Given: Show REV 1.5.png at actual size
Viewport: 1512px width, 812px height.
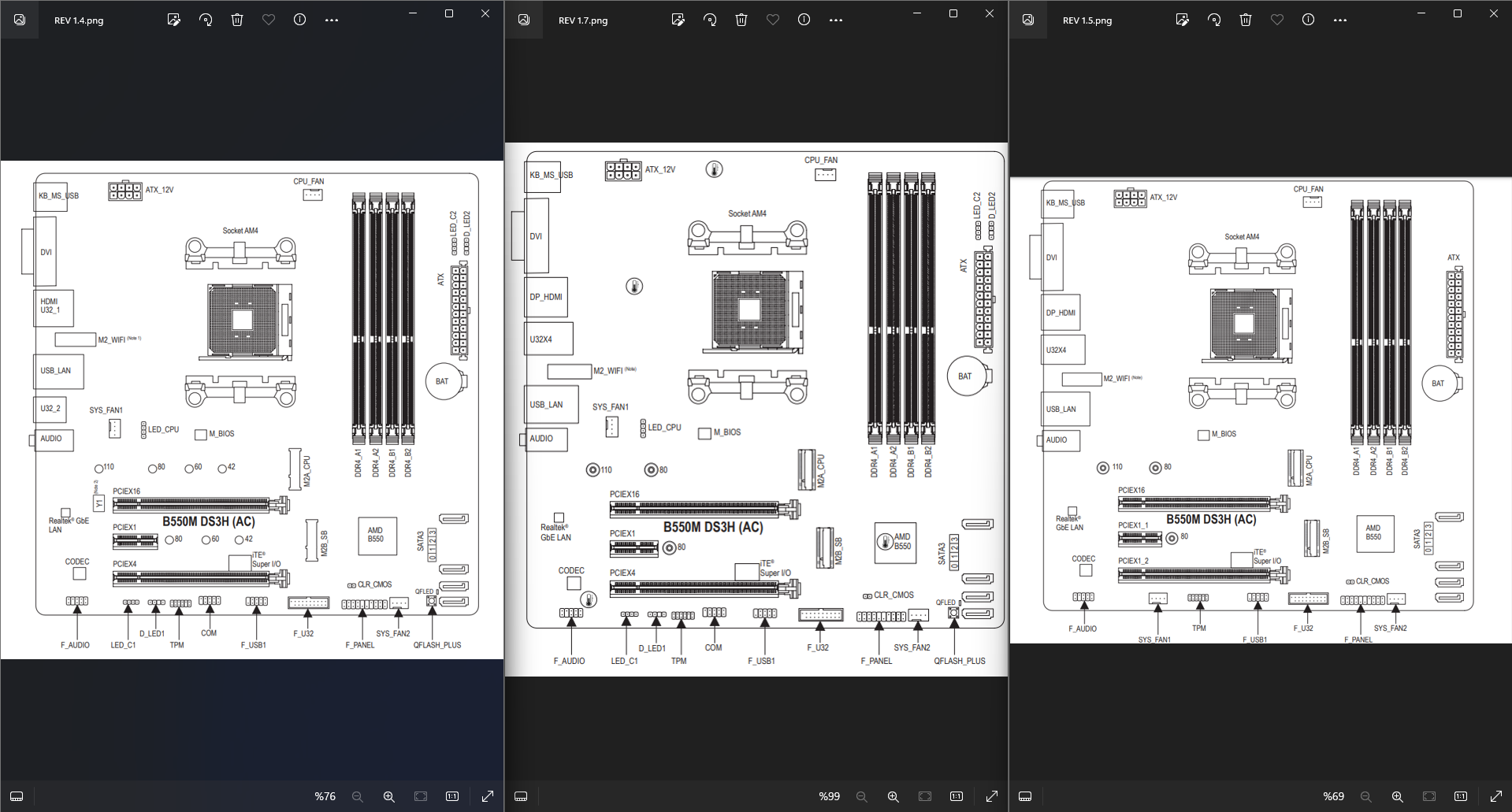Looking at the screenshot, I should pyautogui.click(x=1461, y=796).
